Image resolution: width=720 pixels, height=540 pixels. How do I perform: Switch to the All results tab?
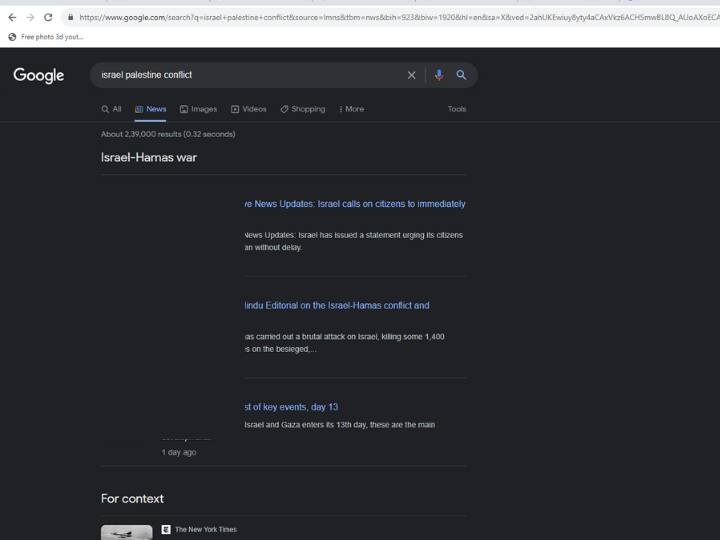click(x=112, y=109)
